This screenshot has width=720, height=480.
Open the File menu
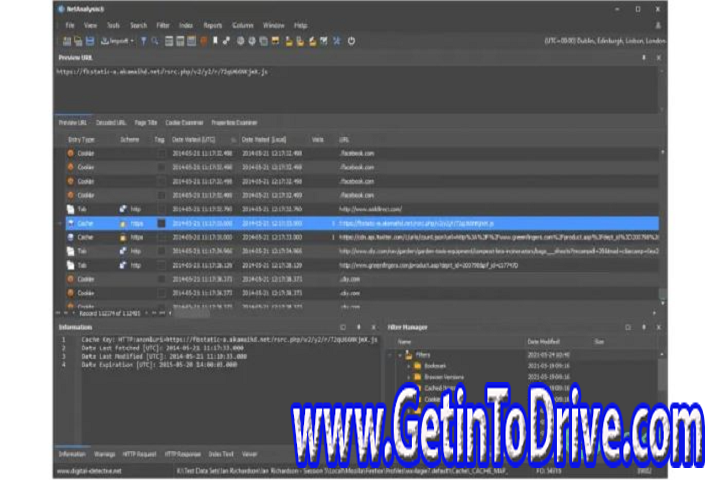[70, 26]
